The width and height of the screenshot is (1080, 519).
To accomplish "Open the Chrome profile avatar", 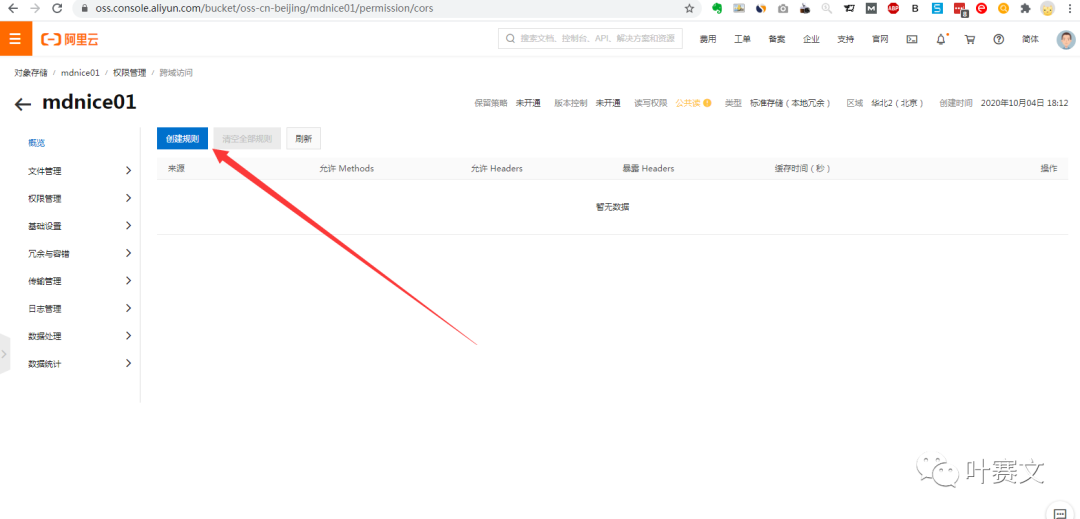I will (1048, 9).
